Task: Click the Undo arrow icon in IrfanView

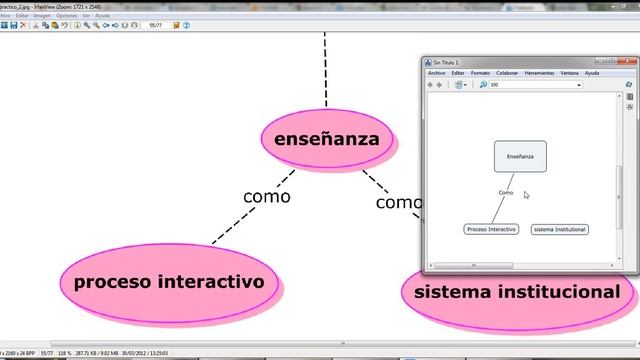Action: pyautogui.click(x=64, y=25)
